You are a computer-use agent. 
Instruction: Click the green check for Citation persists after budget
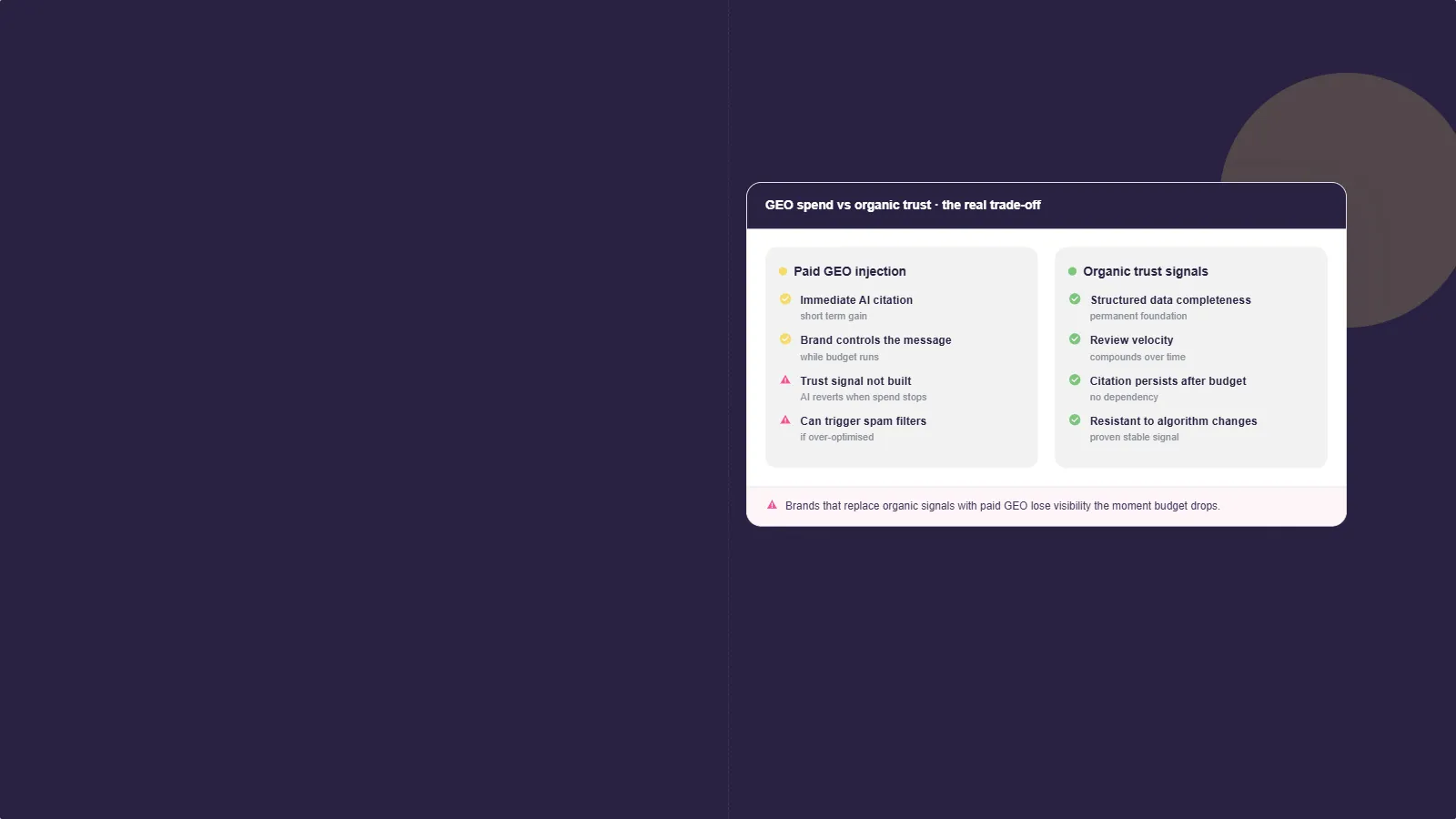tap(1075, 380)
